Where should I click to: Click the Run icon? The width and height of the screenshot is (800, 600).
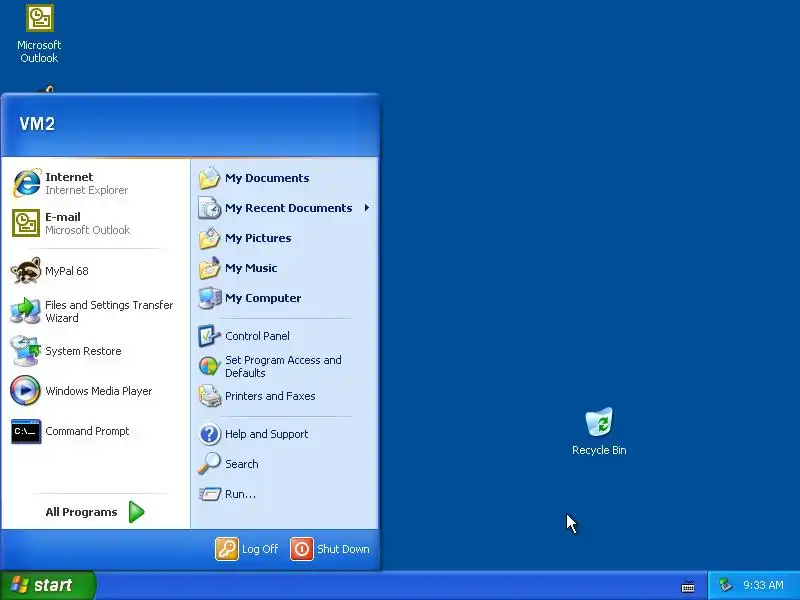click(x=209, y=494)
